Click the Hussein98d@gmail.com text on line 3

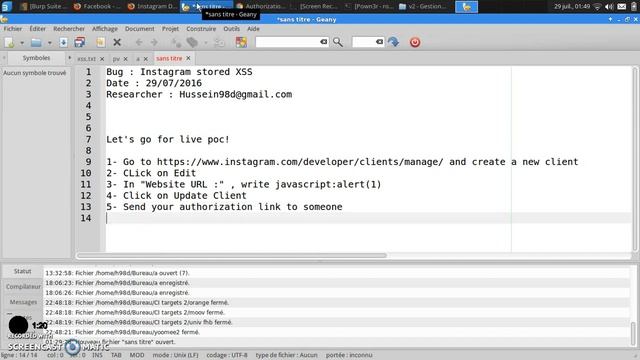tap(236, 94)
